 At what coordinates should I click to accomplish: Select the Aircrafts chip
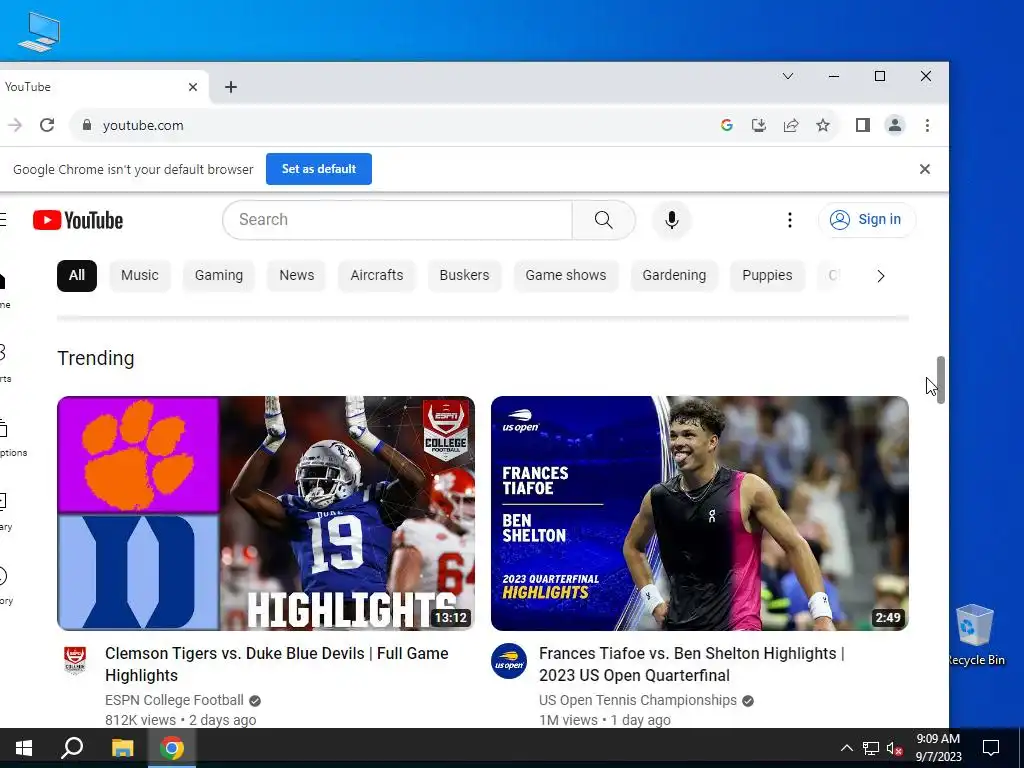point(377,276)
